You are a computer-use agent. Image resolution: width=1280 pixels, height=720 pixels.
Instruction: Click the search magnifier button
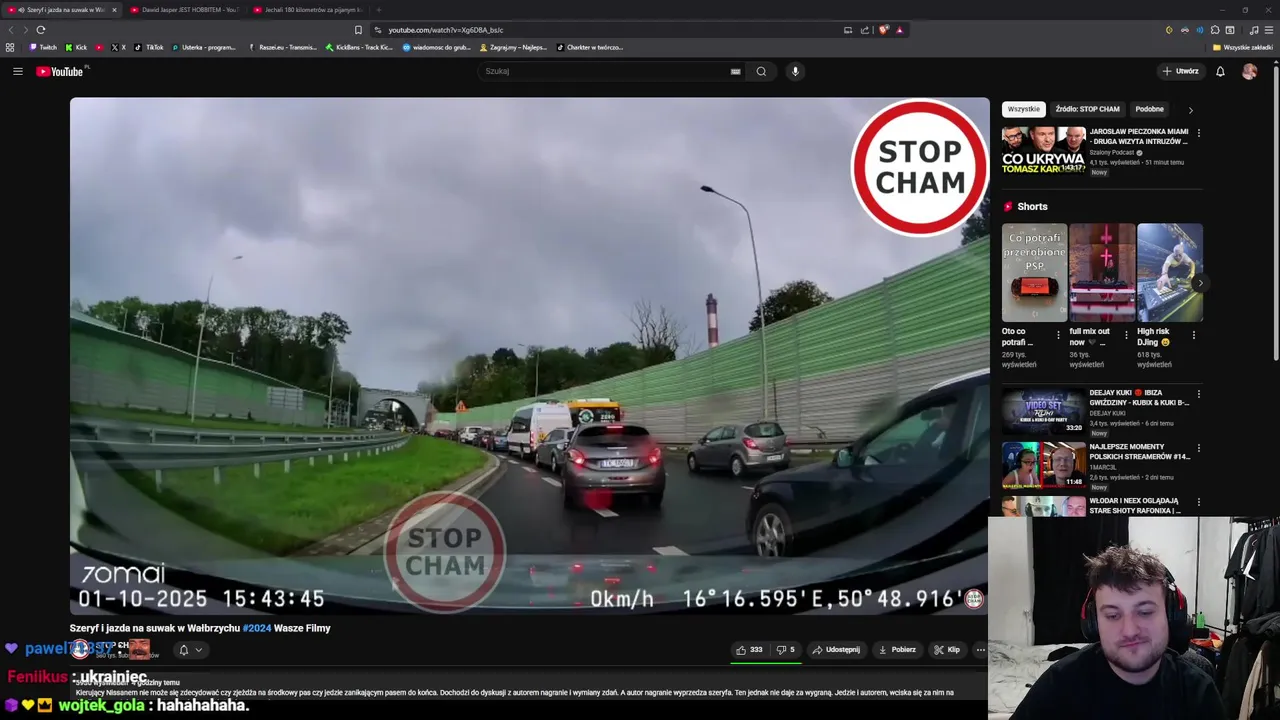coord(761,71)
